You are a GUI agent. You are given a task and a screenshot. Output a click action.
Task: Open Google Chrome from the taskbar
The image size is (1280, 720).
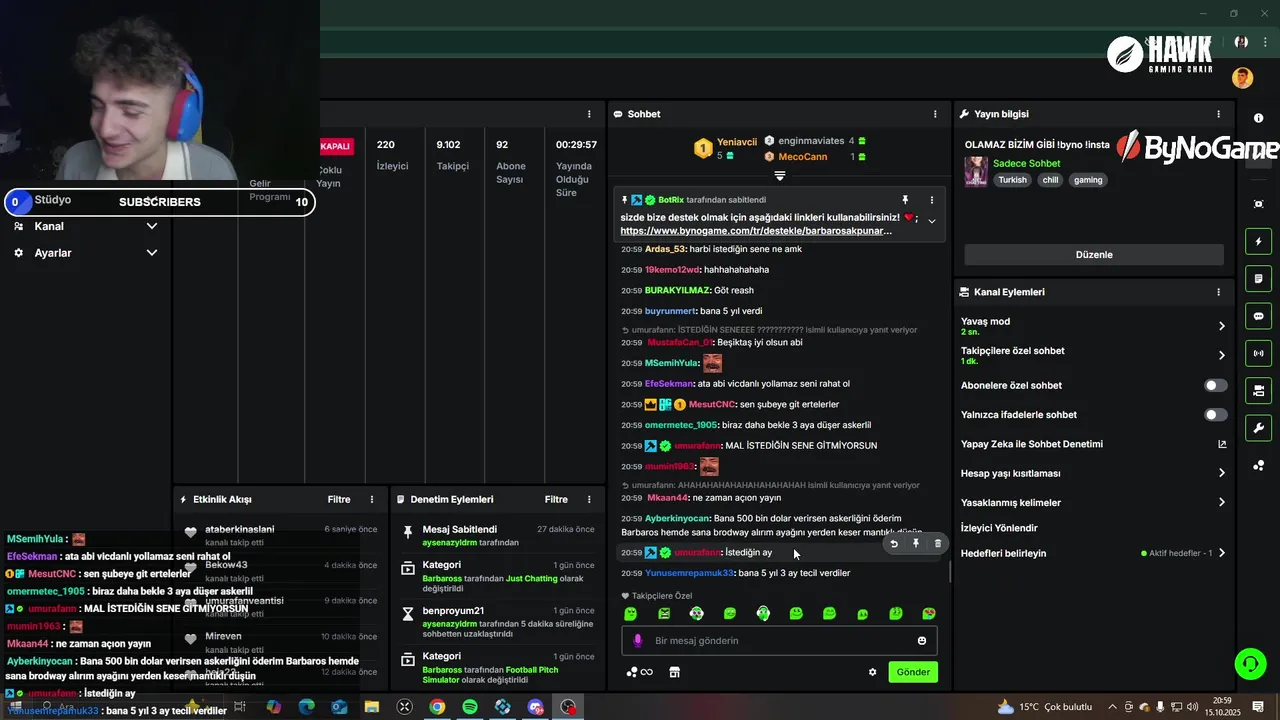437,707
